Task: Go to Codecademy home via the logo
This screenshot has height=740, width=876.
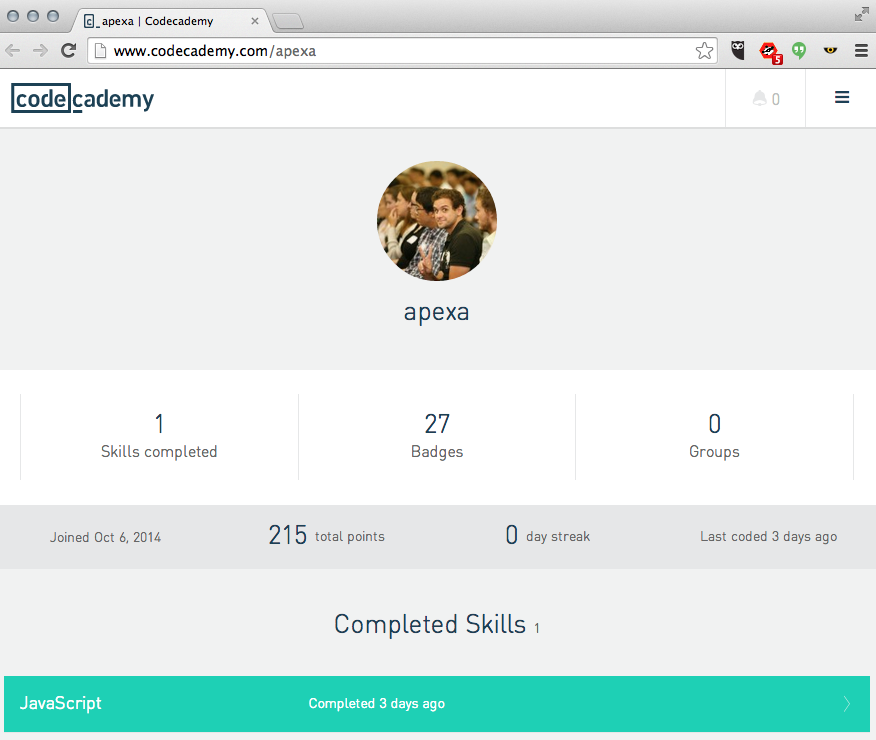Action: (82, 99)
